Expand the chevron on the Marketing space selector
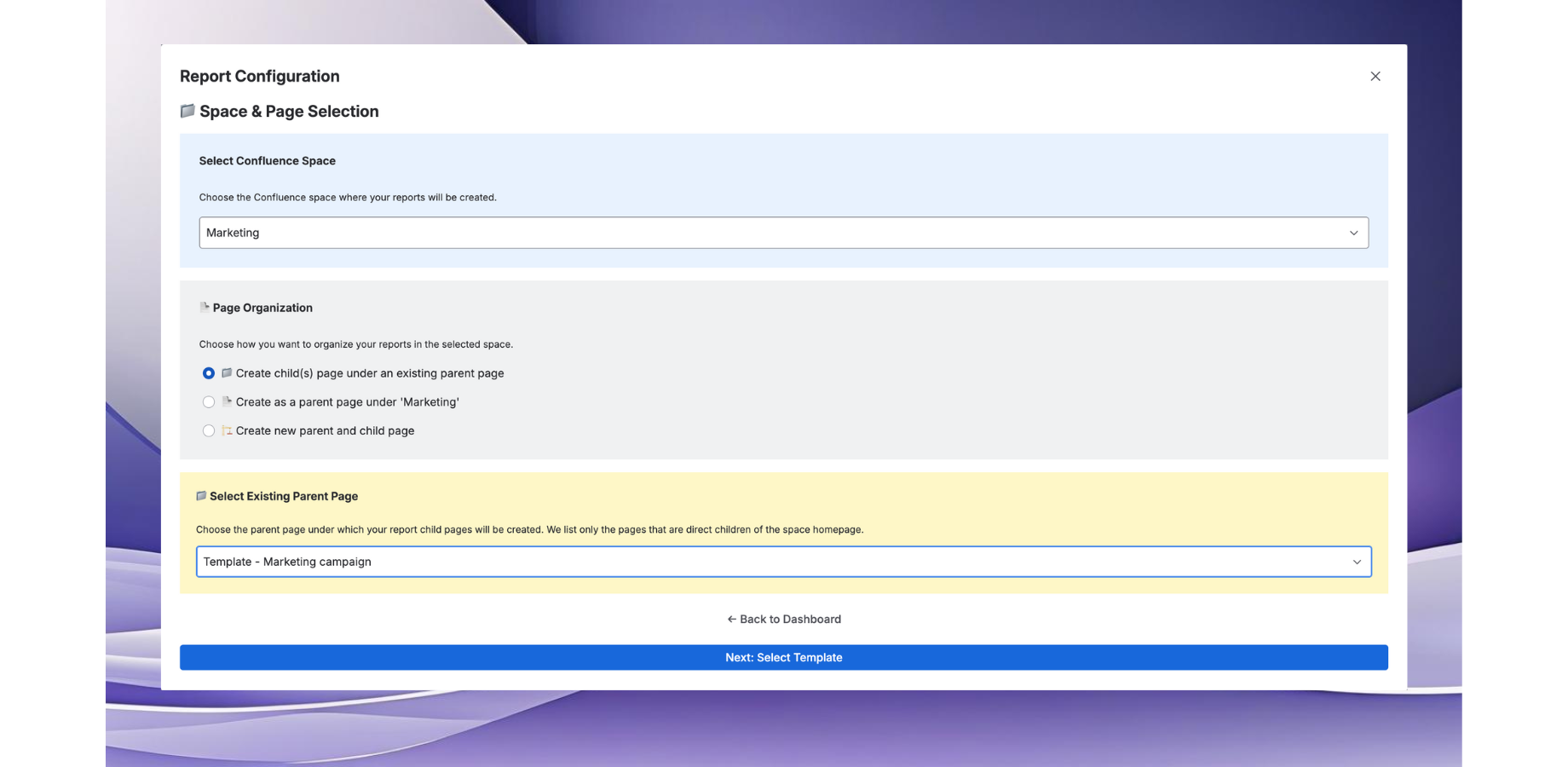Screen dimensions: 1568x767 coord(1353,233)
